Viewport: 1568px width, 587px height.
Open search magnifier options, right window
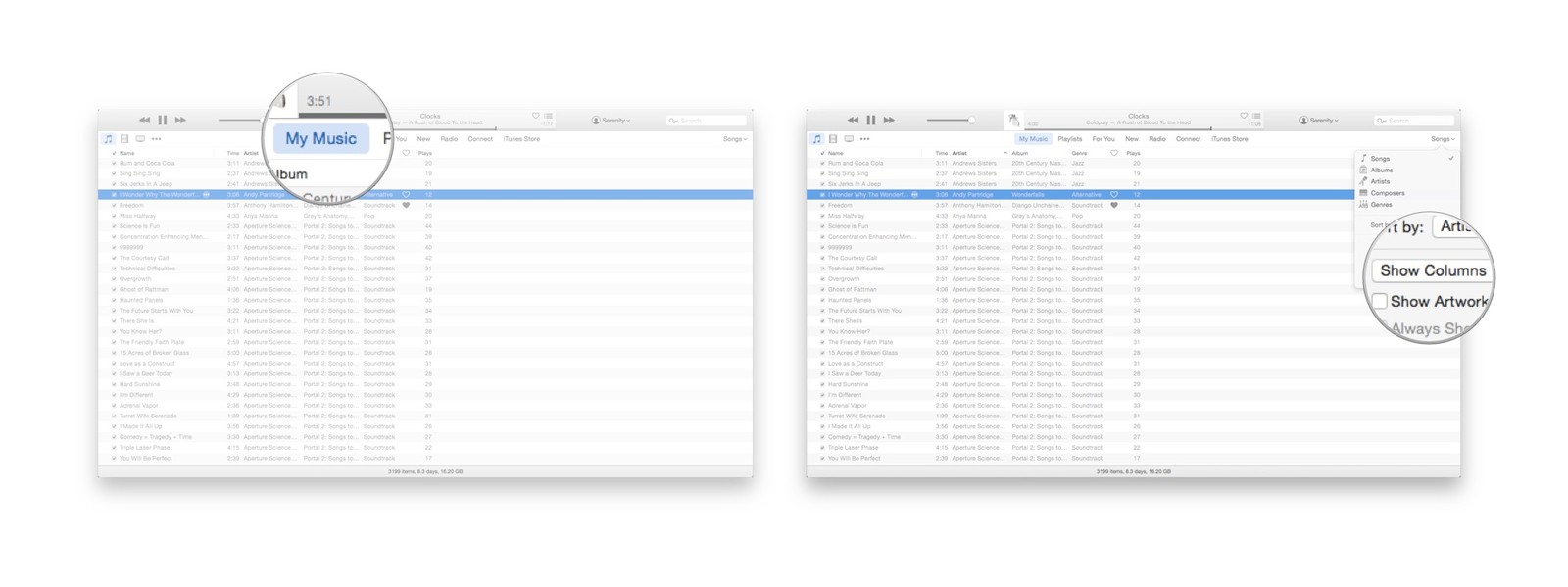click(1382, 121)
